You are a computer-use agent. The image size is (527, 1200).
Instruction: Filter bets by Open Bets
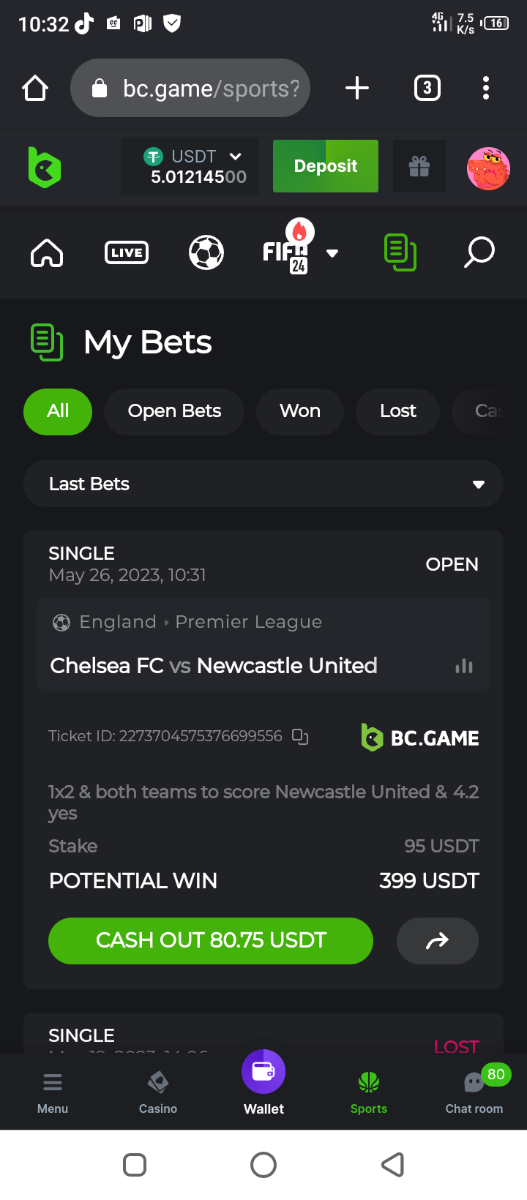(x=174, y=411)
